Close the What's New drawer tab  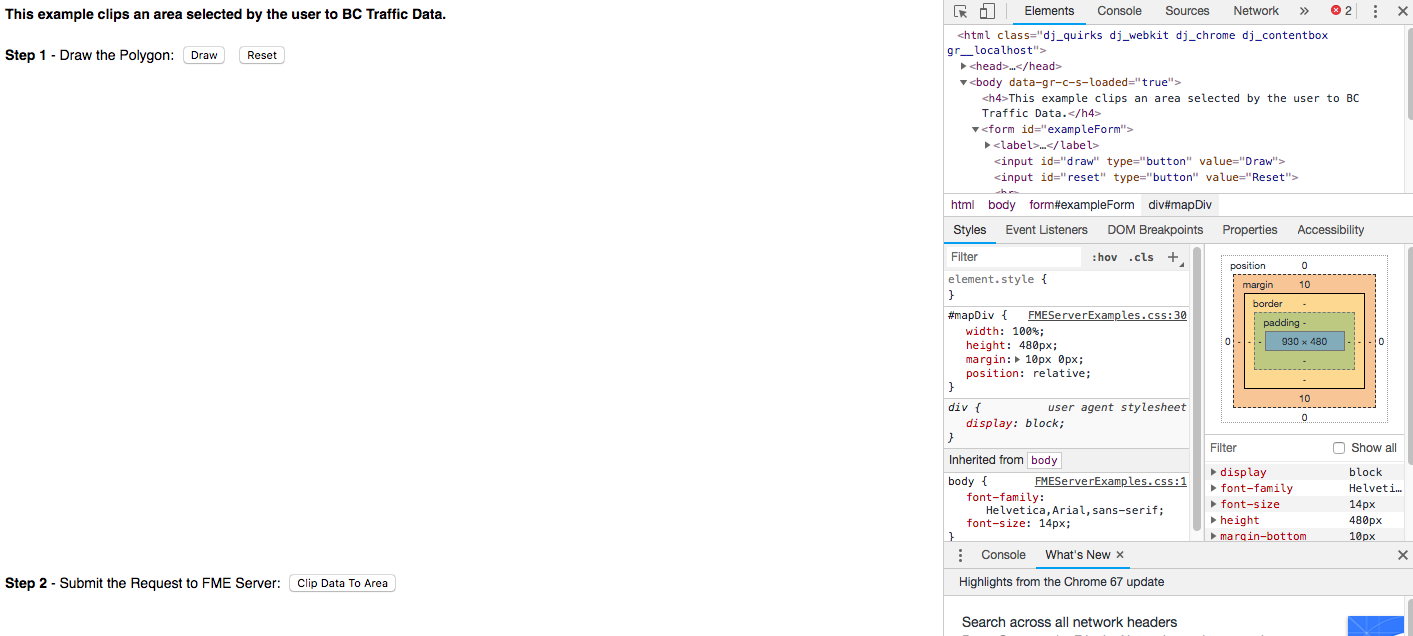(x=1120, y=555)
